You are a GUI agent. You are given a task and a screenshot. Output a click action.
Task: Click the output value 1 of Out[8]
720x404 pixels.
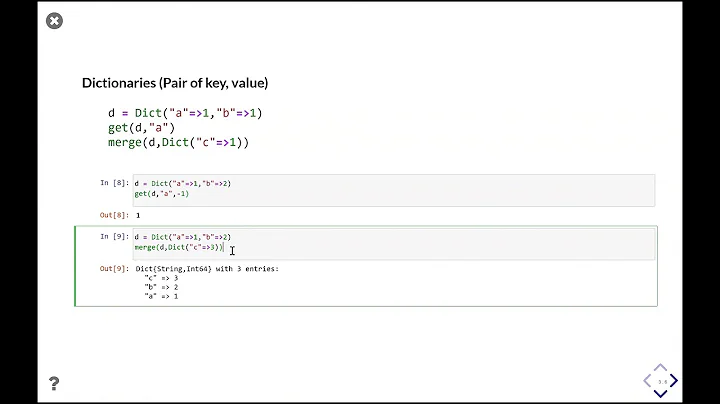tap(138, 215)
